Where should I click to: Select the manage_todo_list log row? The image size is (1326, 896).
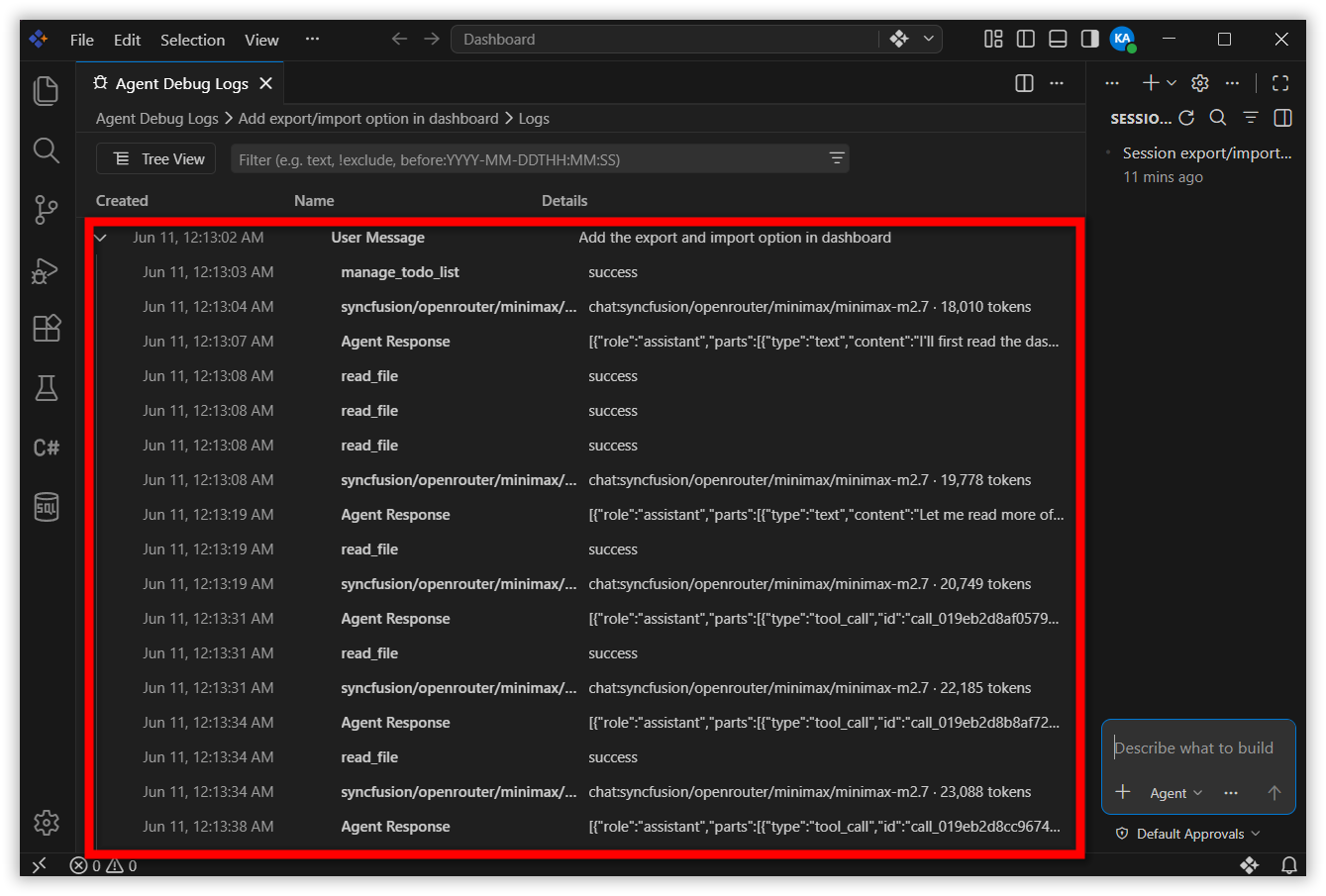pos(584,272)
